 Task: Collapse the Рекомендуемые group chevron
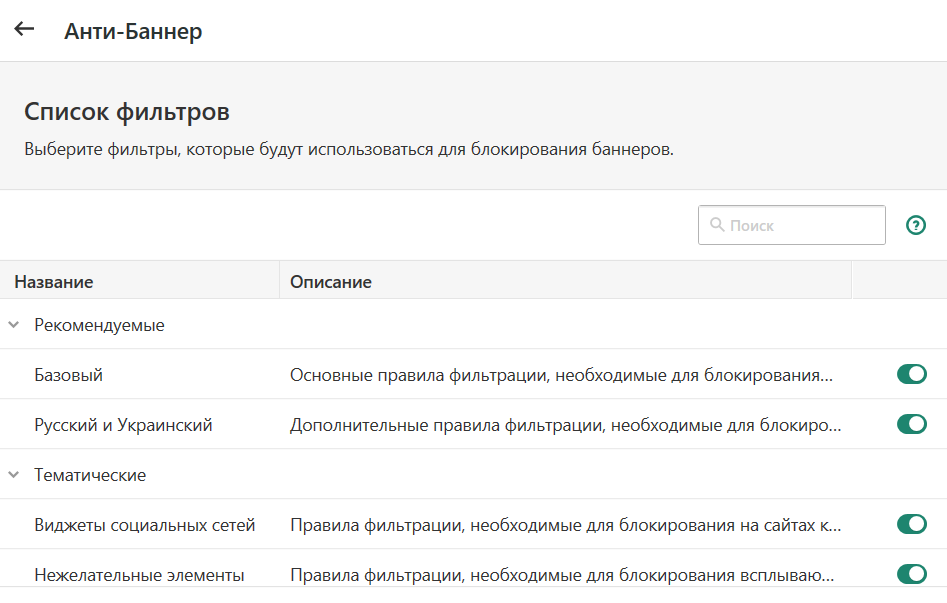tap(14, 325)
